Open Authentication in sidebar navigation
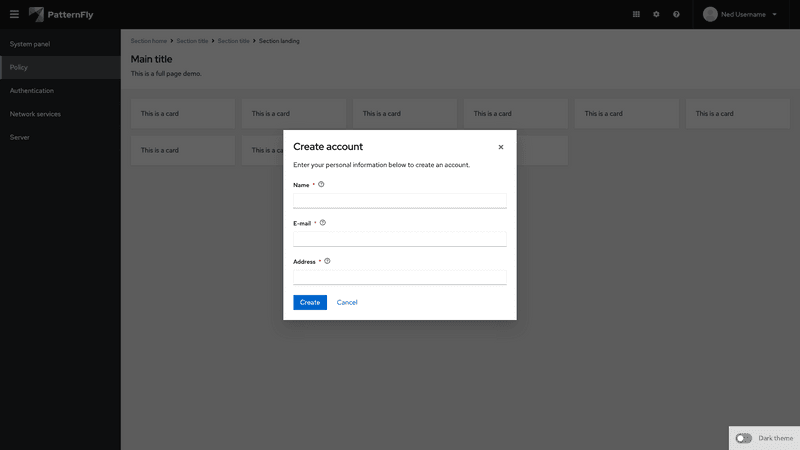 point(32,91)
